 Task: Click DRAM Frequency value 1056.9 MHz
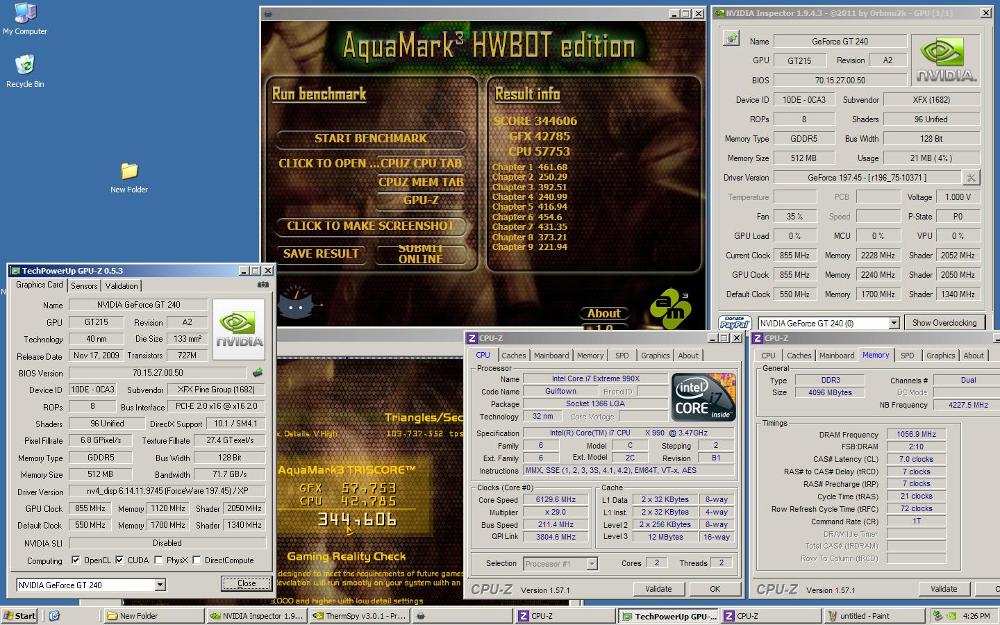(916, 434)
